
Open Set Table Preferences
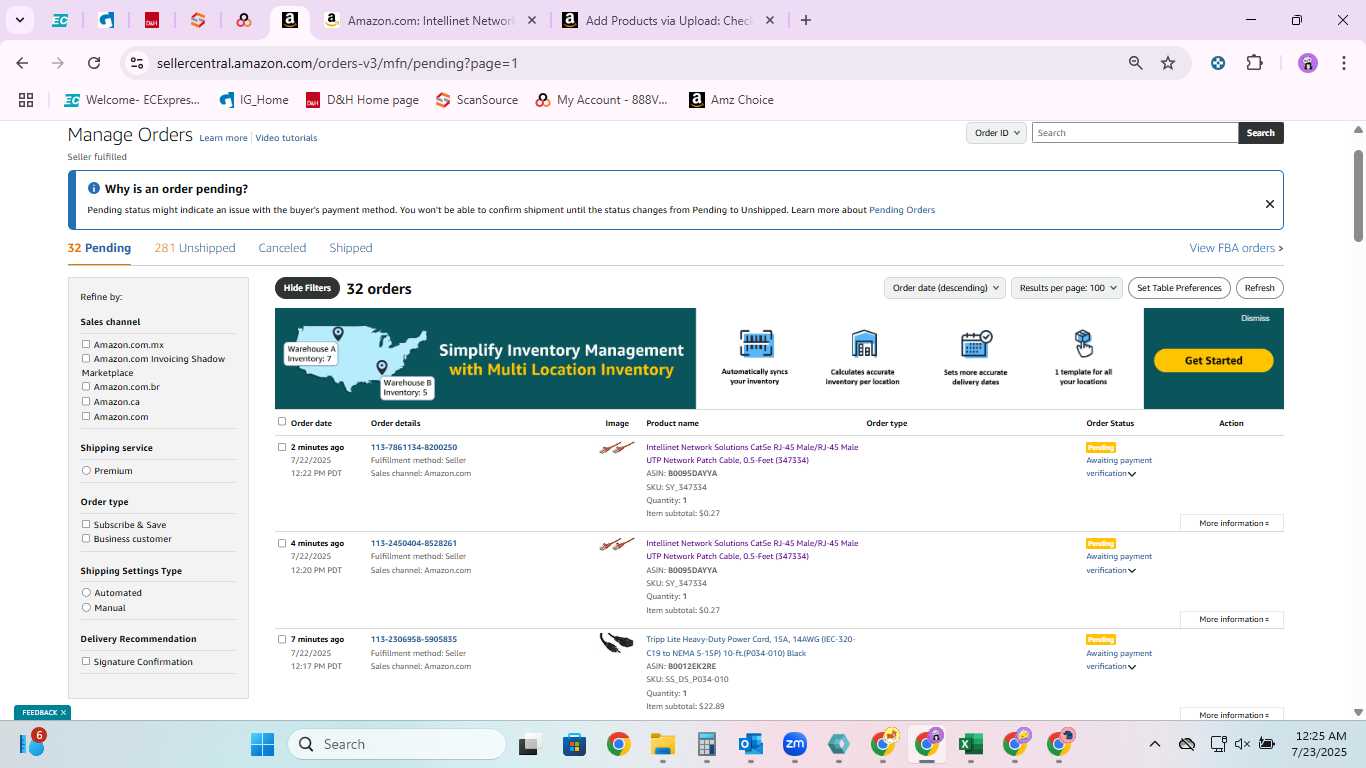pyautogui.click(x=1179, y=288)
